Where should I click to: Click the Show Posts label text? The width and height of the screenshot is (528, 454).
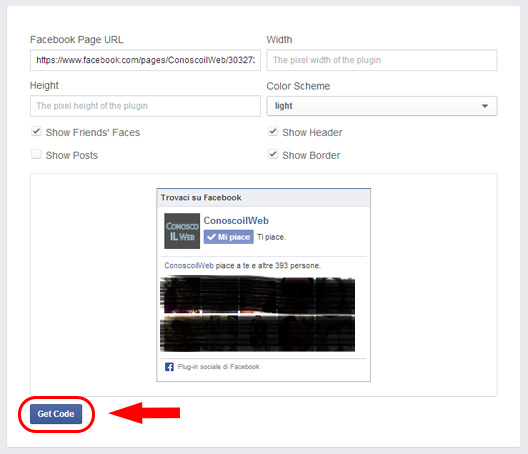point(72,155)
